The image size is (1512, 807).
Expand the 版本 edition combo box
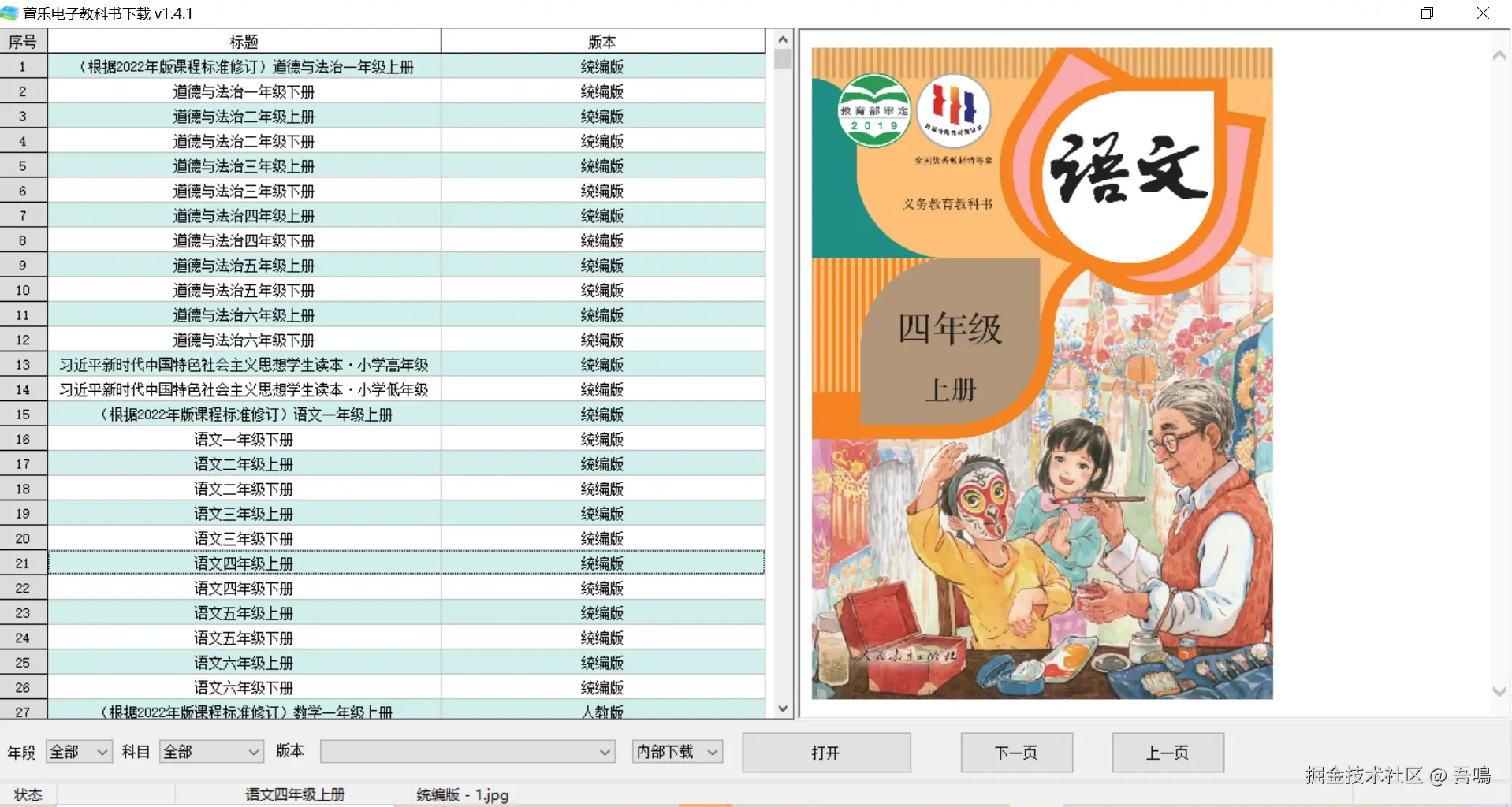click(467, 752)
